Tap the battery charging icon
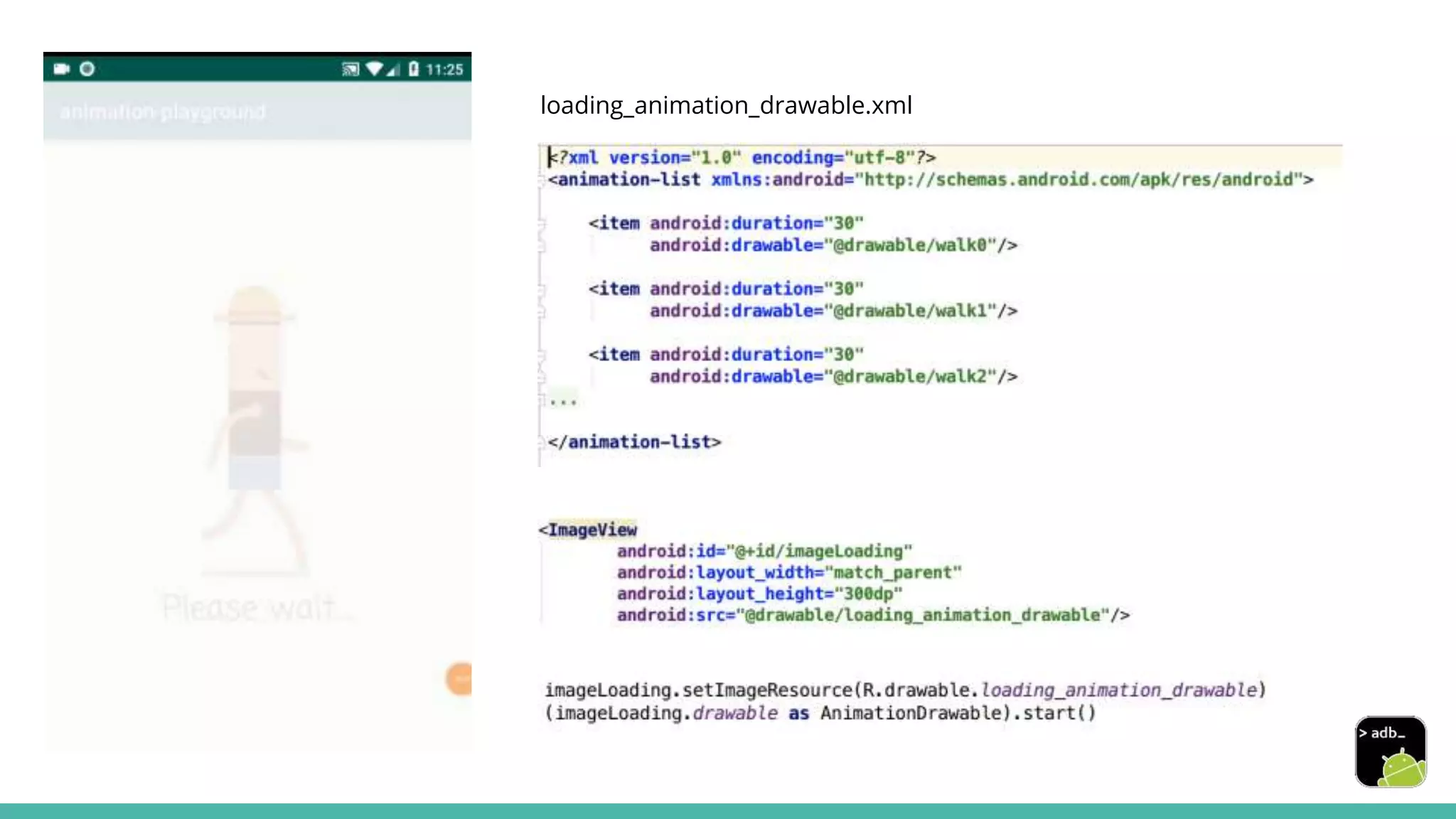1456x819 pixels. pos(414,69)
